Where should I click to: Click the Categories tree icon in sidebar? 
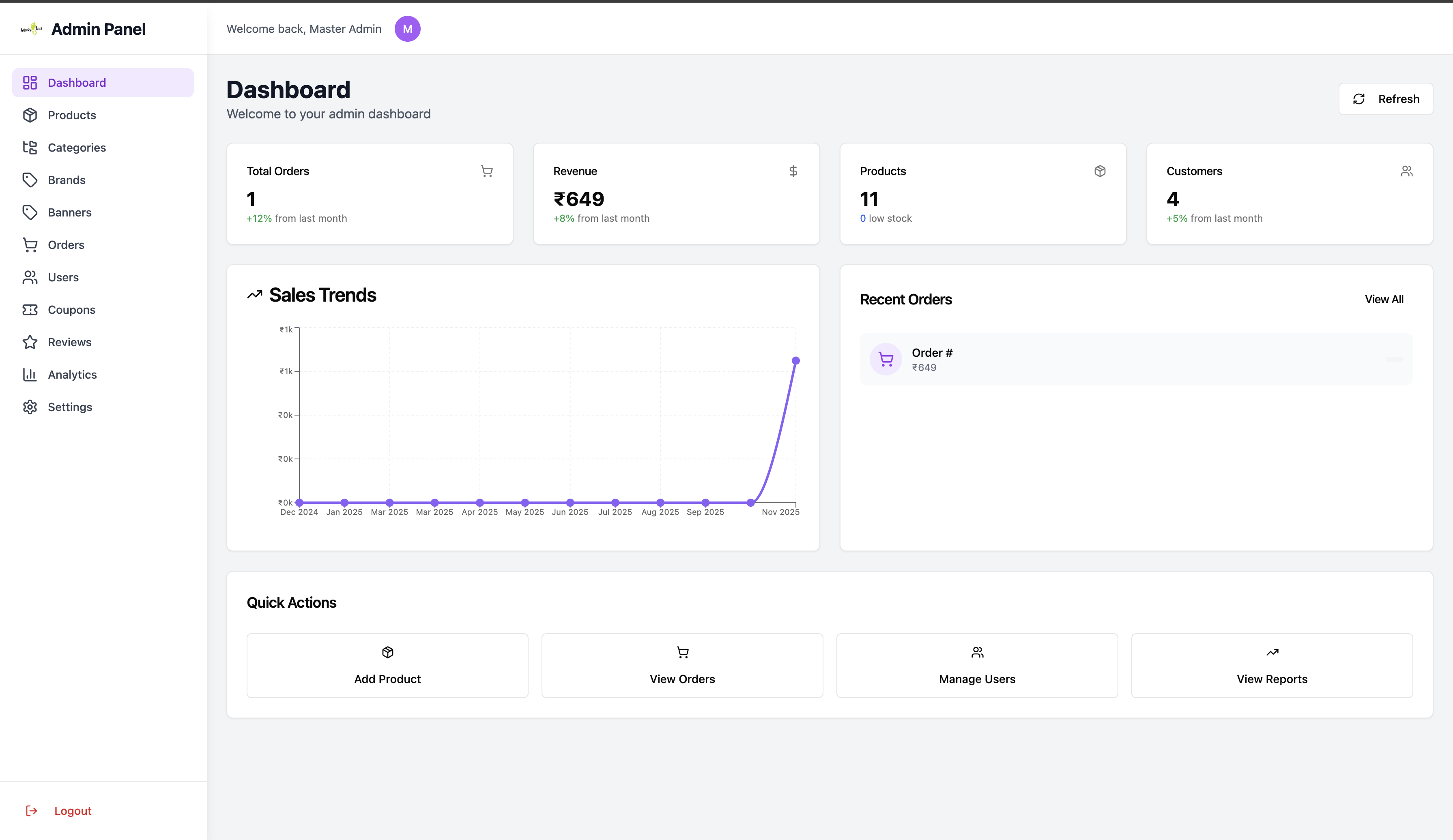click(30, 148)
